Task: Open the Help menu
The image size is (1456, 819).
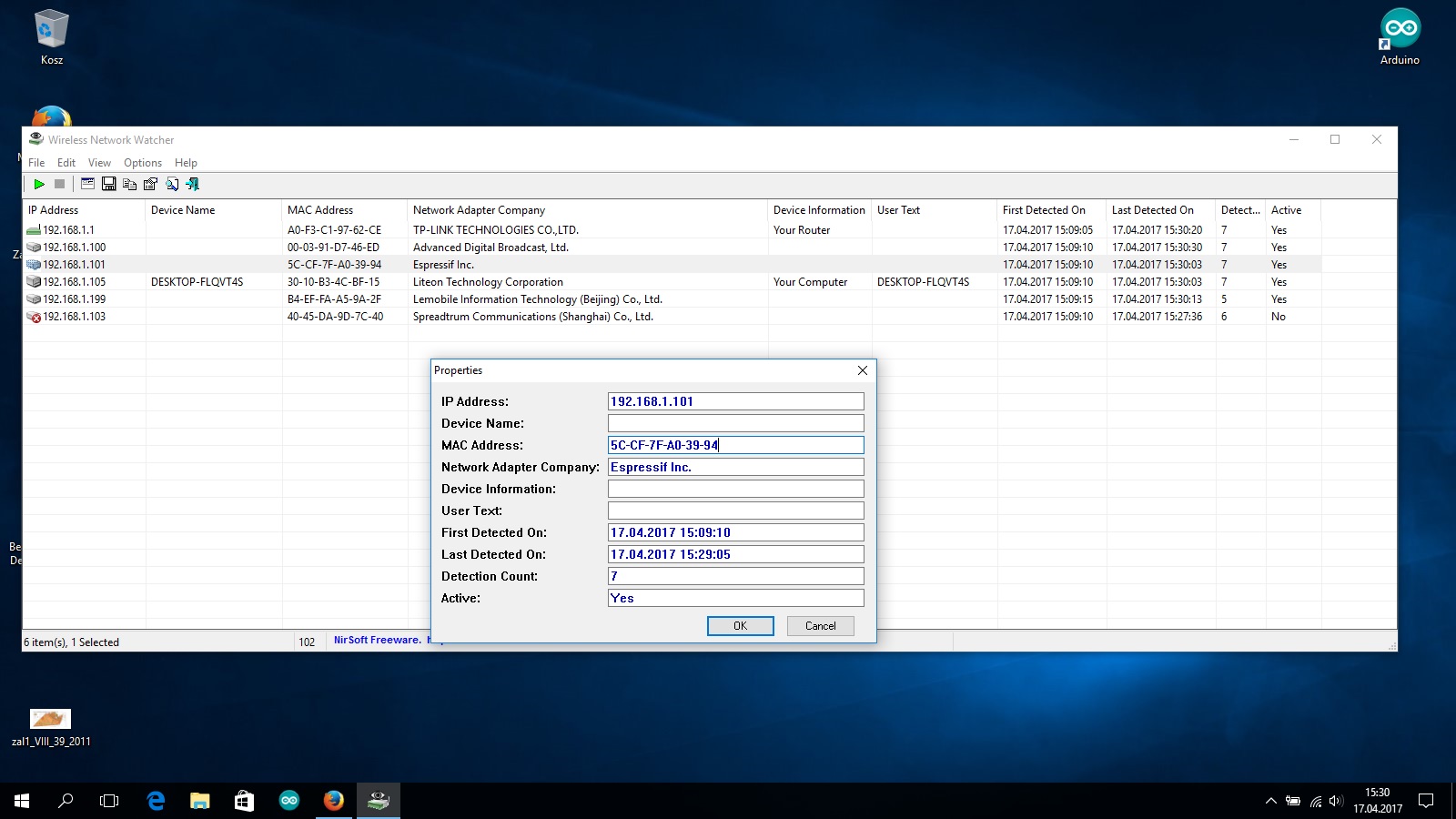Action: coord(186,163)
